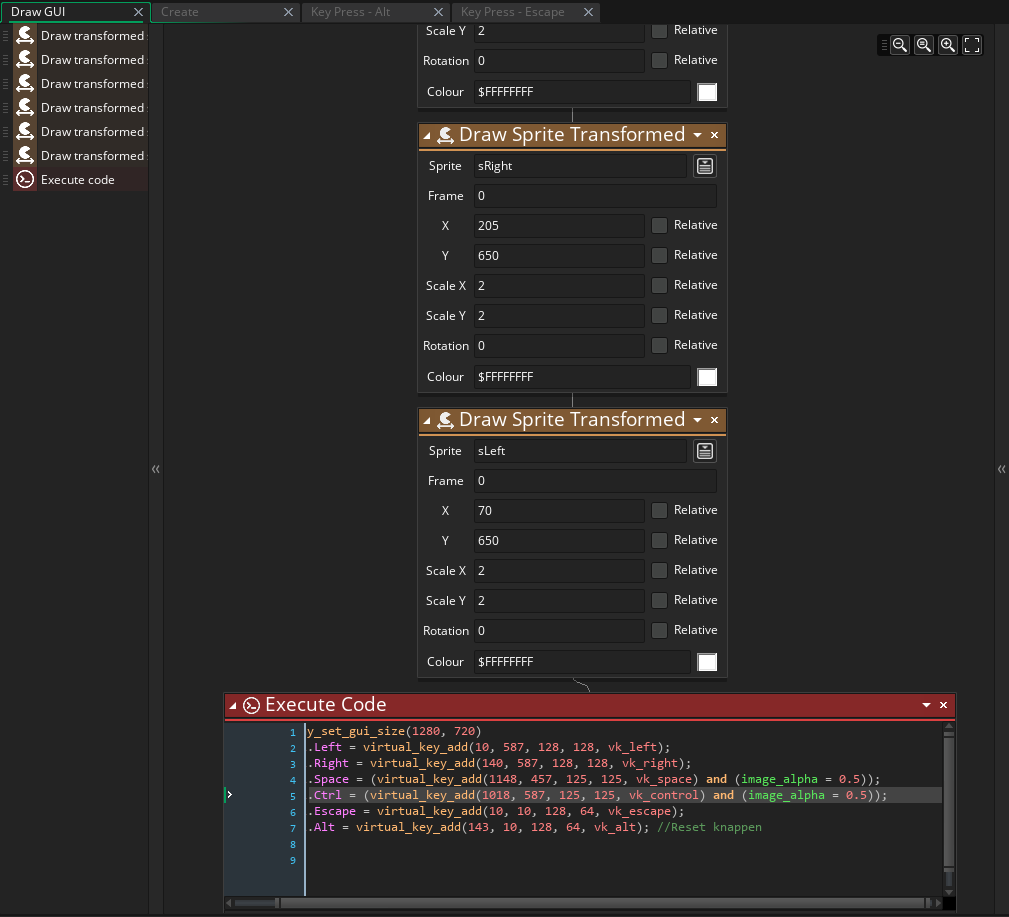Click code line with vk_escape

coord(496,811)
